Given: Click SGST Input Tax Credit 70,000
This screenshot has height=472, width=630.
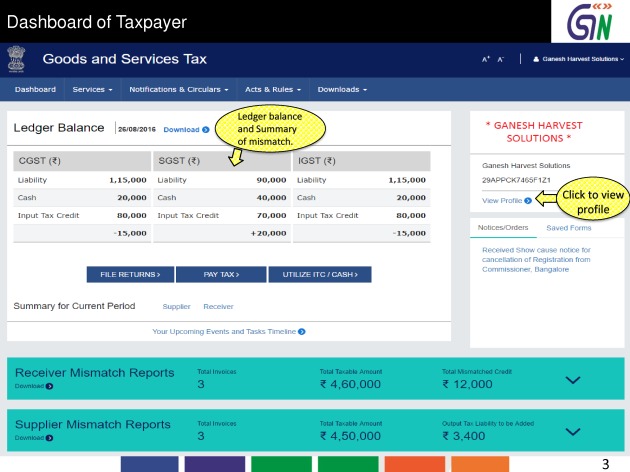Looking at the screenshot, I should pyautogui.click(x=271, y=215).
